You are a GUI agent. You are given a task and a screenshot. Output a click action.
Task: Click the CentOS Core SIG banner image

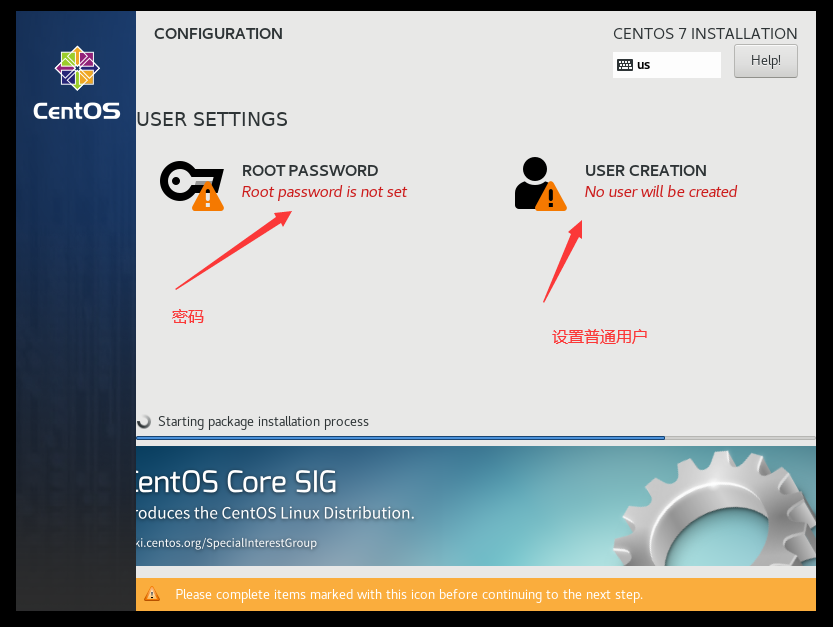(x=475, y=505)
